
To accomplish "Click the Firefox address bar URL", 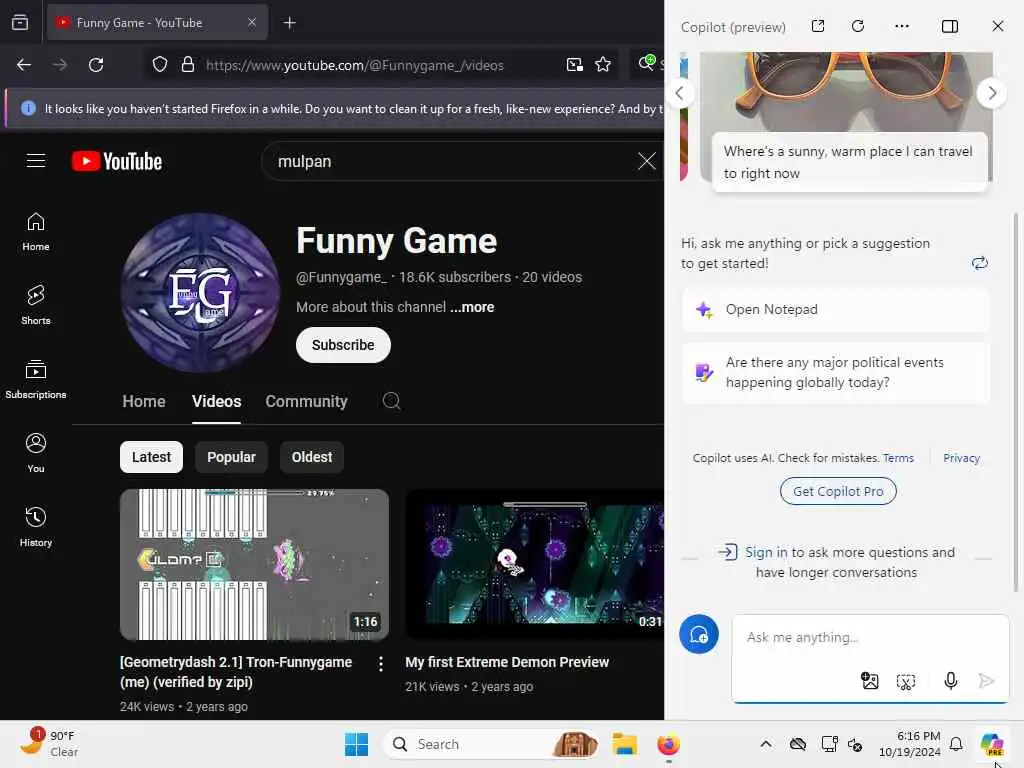I will click(x=355, y=65).
